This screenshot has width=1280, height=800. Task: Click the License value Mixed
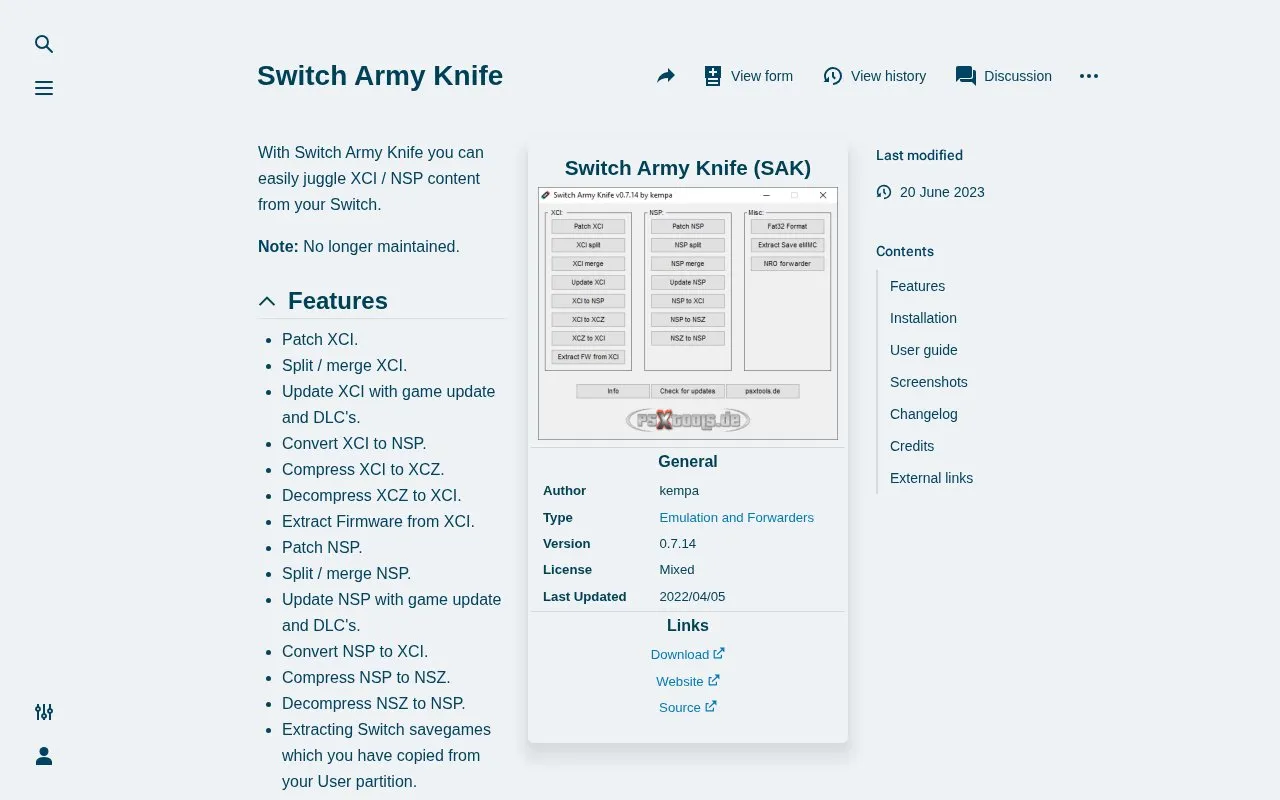click(677, 570)
